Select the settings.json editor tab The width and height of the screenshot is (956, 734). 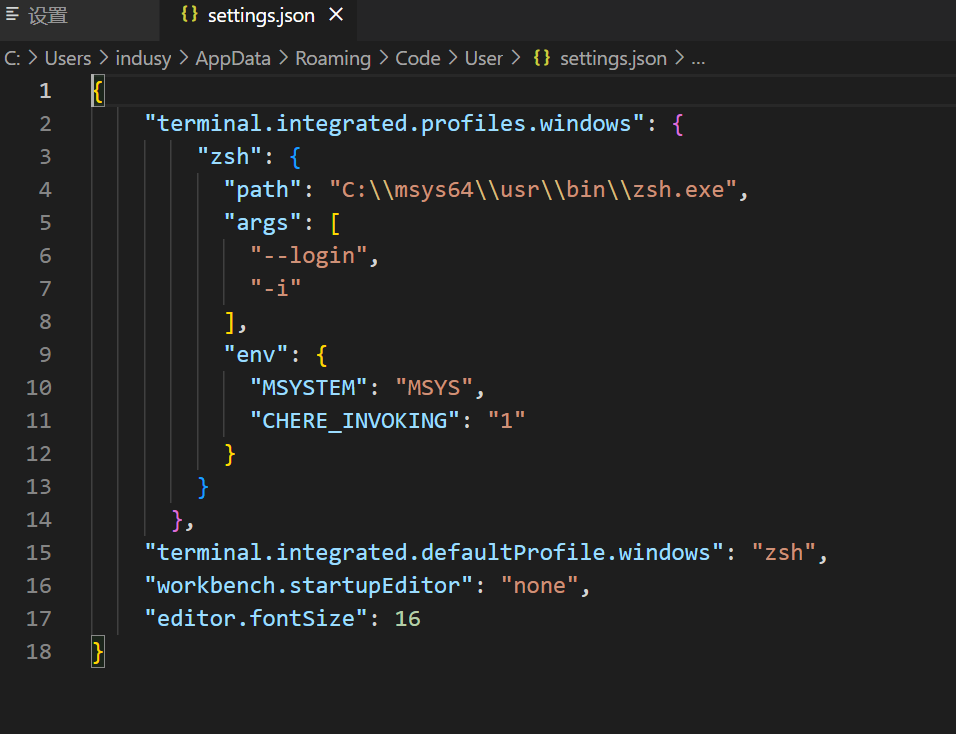[x=260, y=16]
